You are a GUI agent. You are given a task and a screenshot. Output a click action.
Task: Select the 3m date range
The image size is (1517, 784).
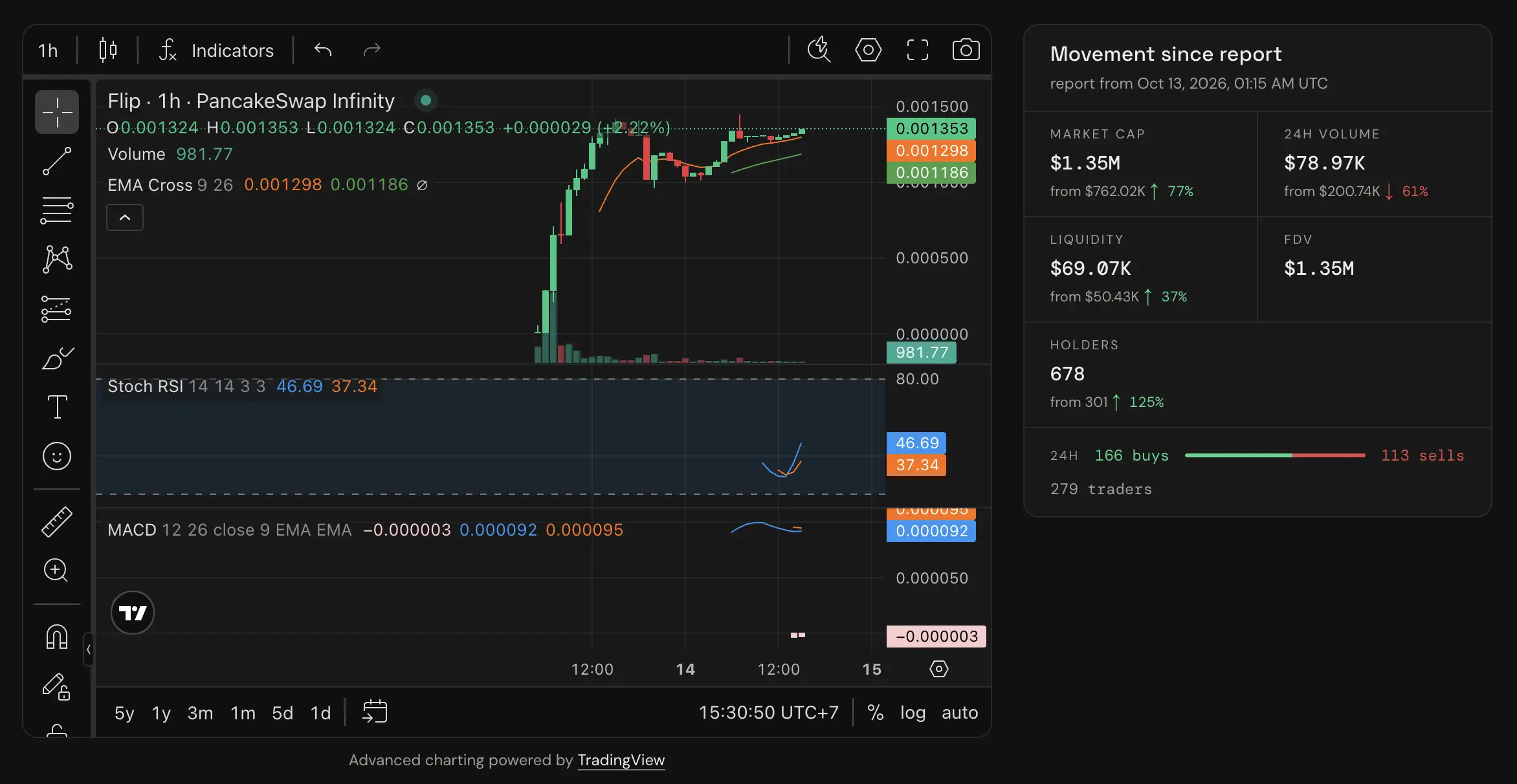pyautogui.click(x=200, y=713)
